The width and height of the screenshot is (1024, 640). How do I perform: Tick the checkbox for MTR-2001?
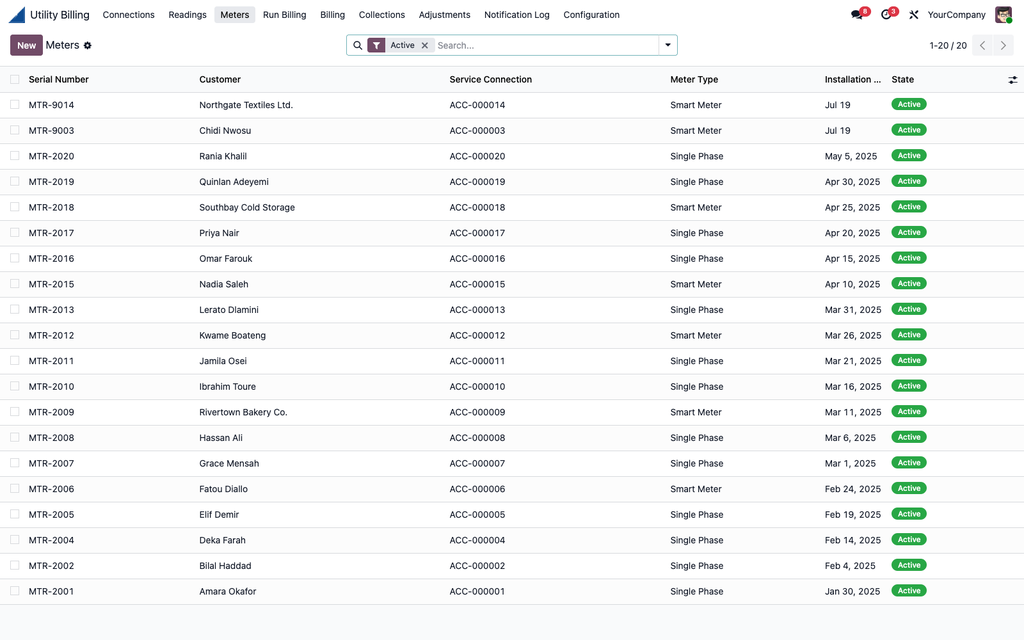(x=14, y=591)
